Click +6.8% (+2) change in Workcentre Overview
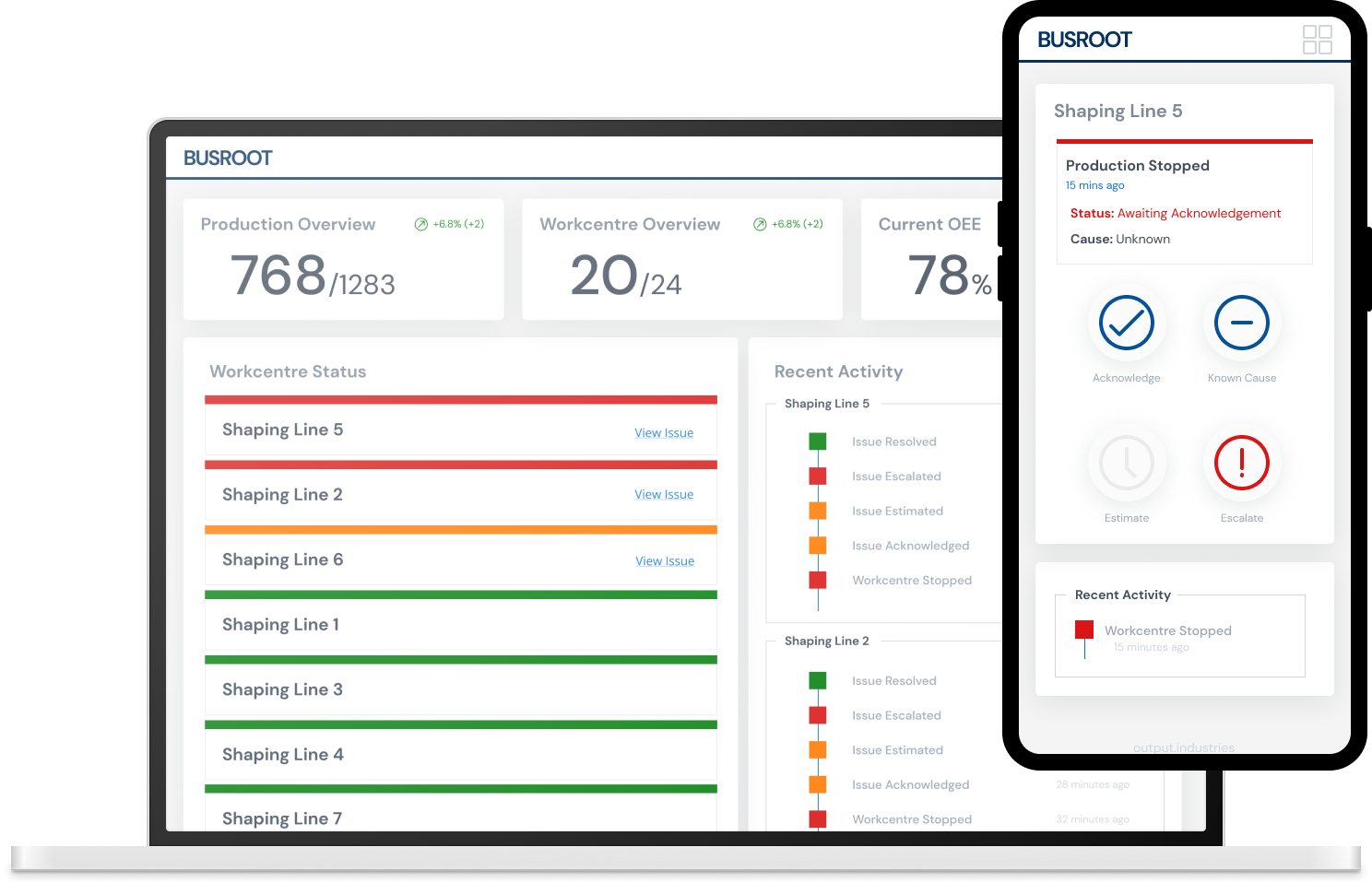The image size is (1372, 883). coord(798,224)
